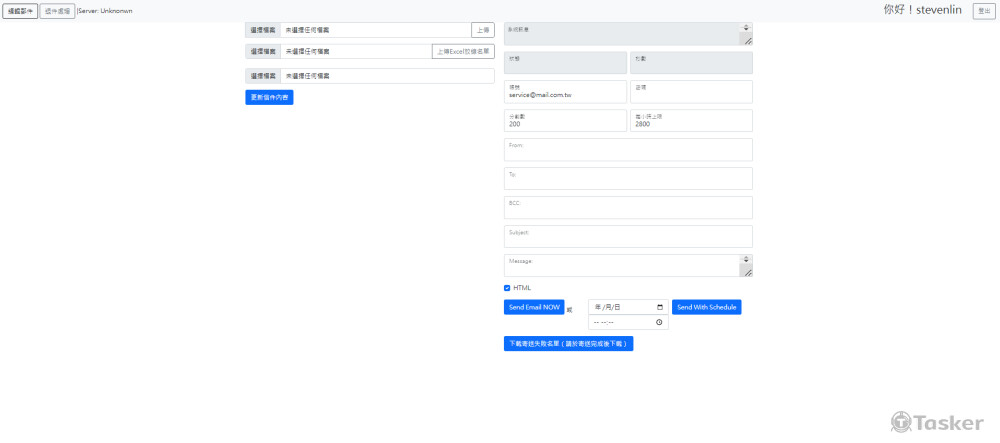Screen dimensions: 1000x443
Task: Select the second tab button at top-left
Action: point(57,11)
